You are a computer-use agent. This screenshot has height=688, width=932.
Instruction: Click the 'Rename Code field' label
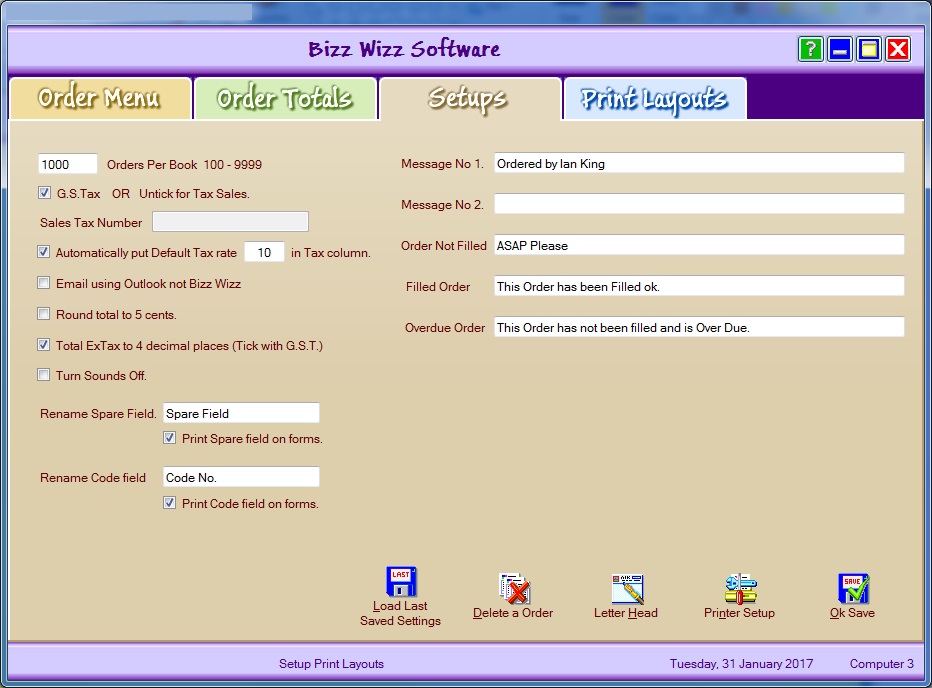[x=93, y=477]
